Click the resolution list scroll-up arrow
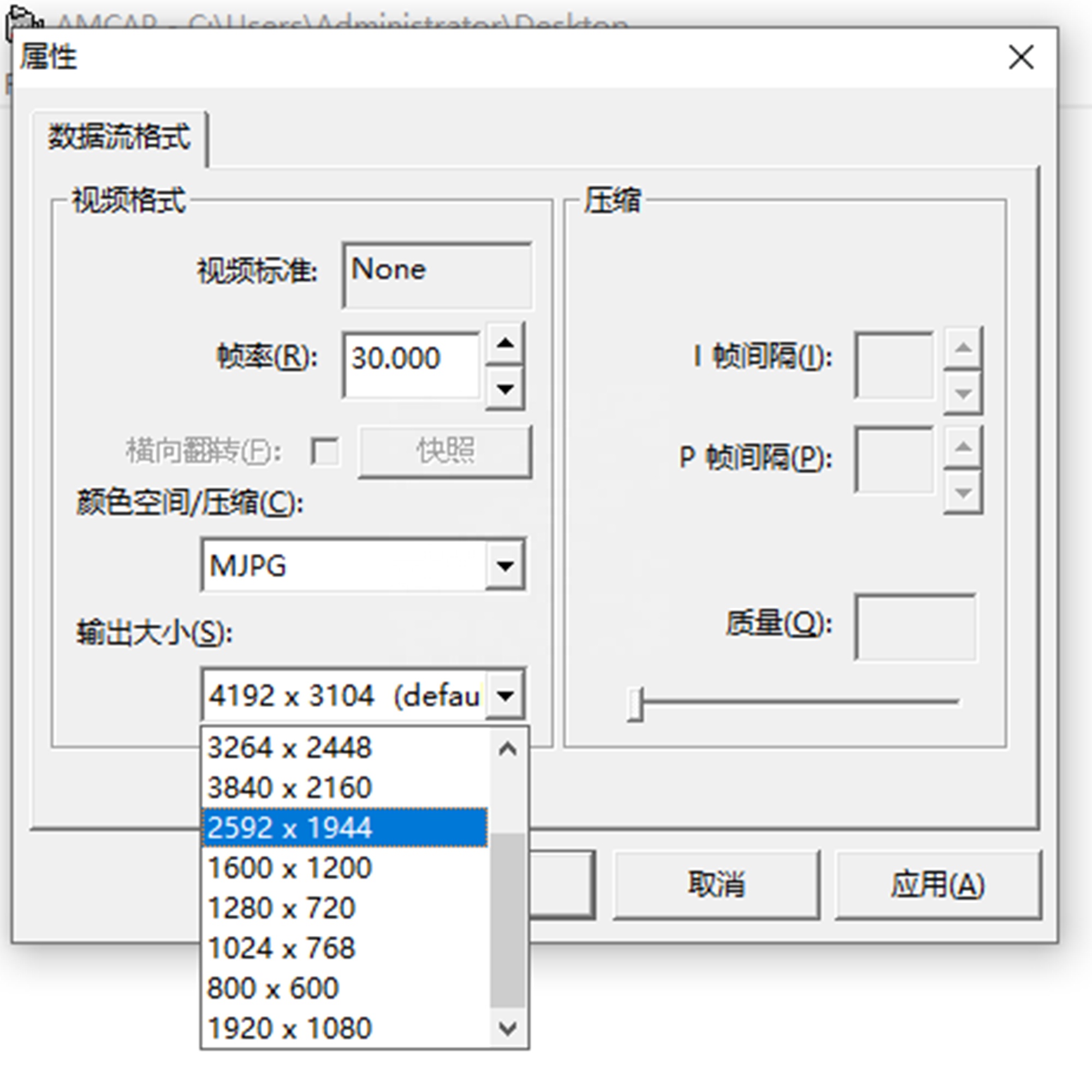Image resolution: width=1092 pixels, height=1092 pixels. 508,749
